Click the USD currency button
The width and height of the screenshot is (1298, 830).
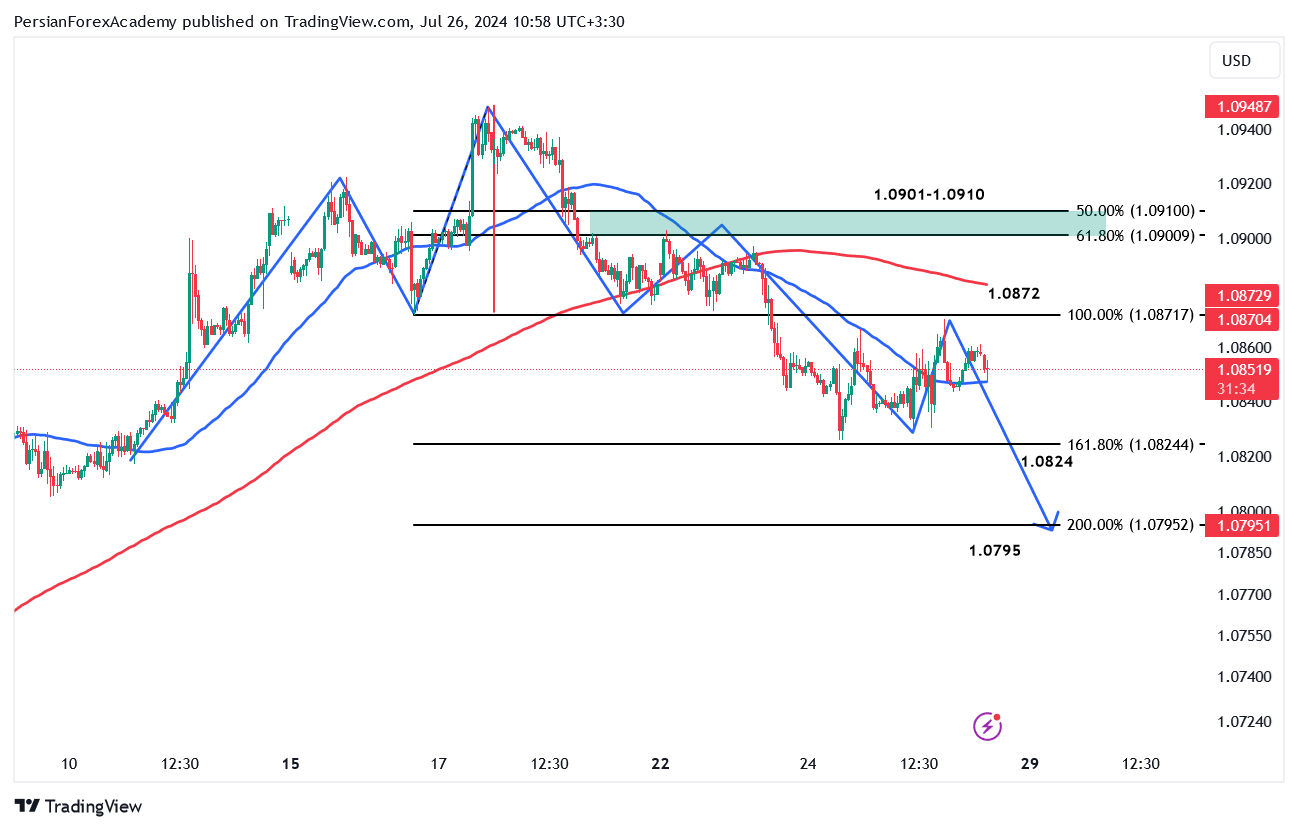[x=1244, y=60]
